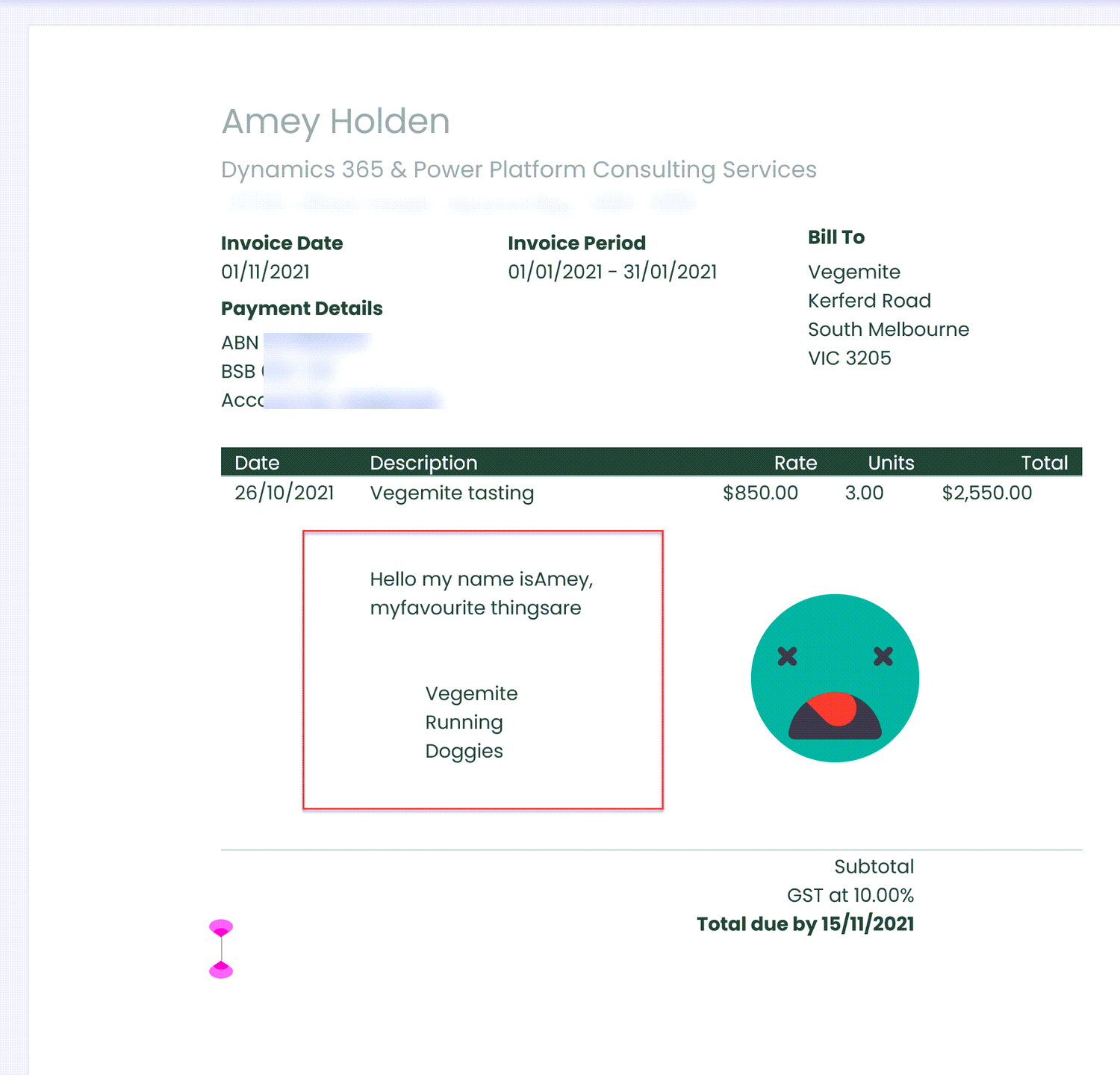Image resolution: width=1120 pixels, height=1075 pixels.
Task: Select the 'Date' column header
Action: click(257, 463)
